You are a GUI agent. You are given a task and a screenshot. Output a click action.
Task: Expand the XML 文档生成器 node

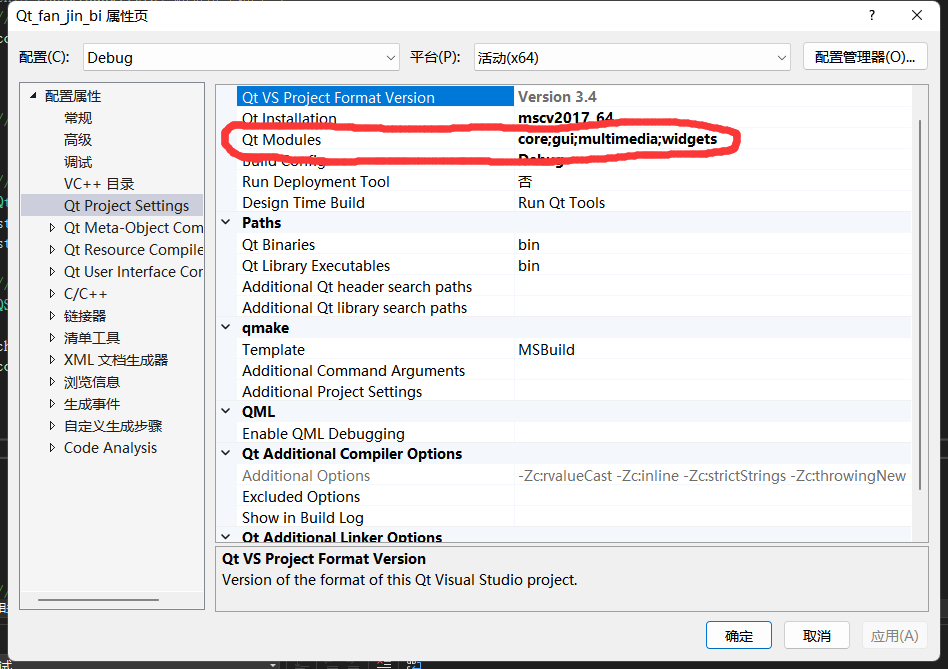click(52, 360)
